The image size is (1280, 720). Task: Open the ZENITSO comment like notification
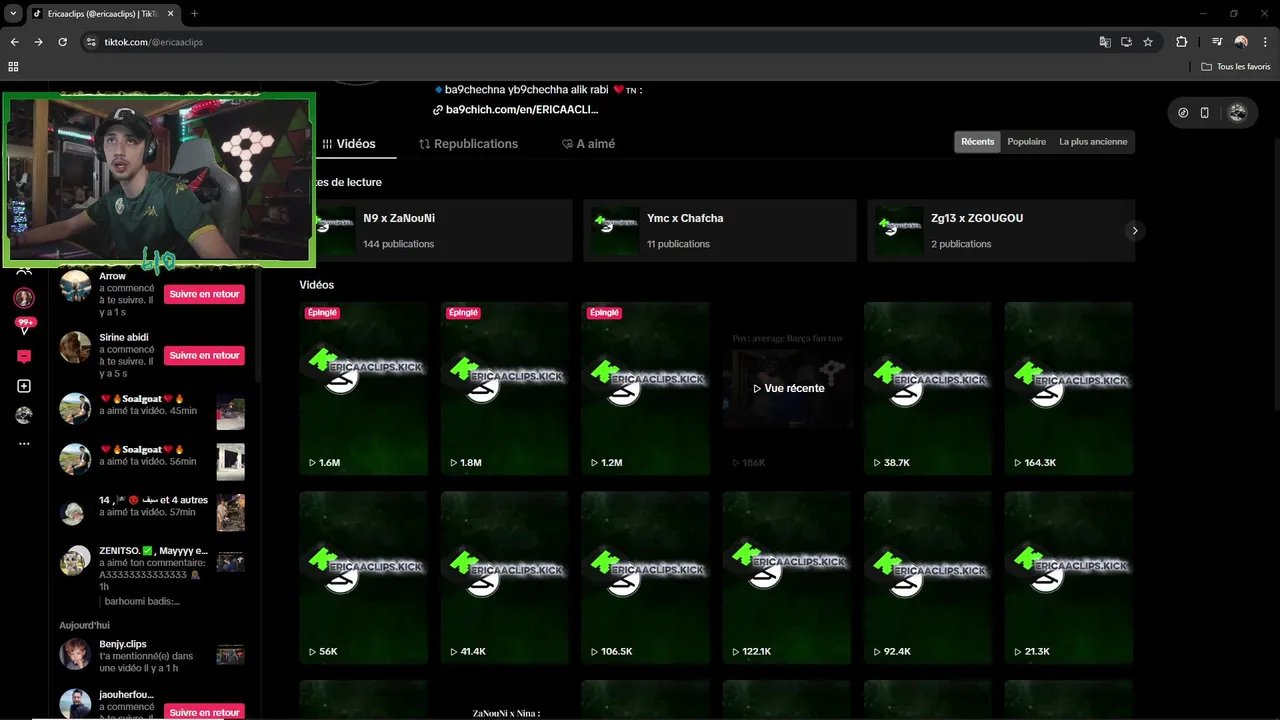tap(152, 575)
